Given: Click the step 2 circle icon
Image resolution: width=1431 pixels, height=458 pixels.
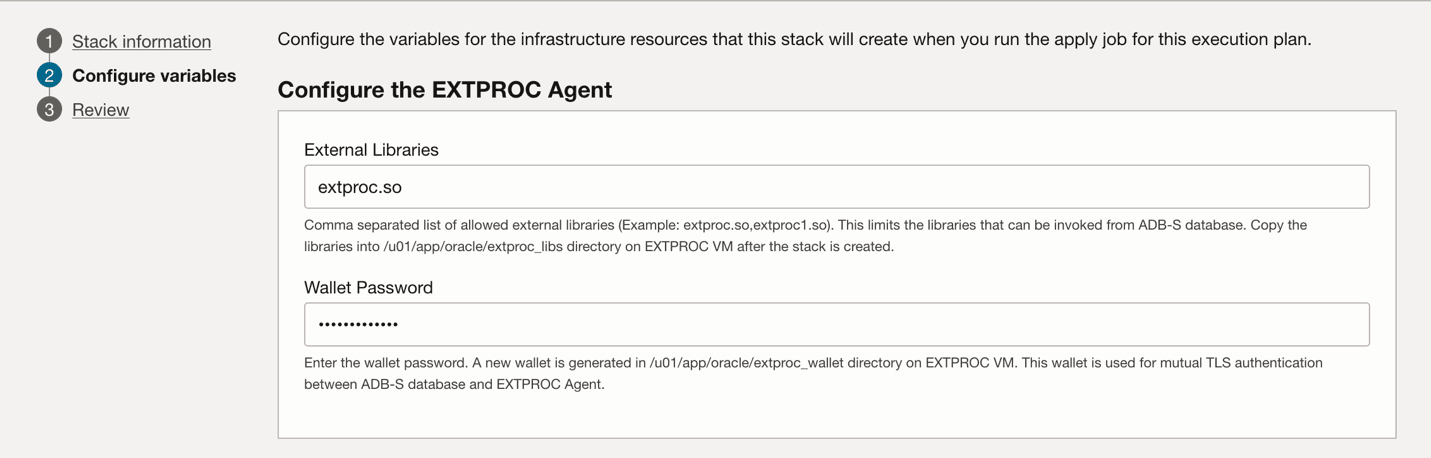Looking at the screenshot, I should coord(49,75).
